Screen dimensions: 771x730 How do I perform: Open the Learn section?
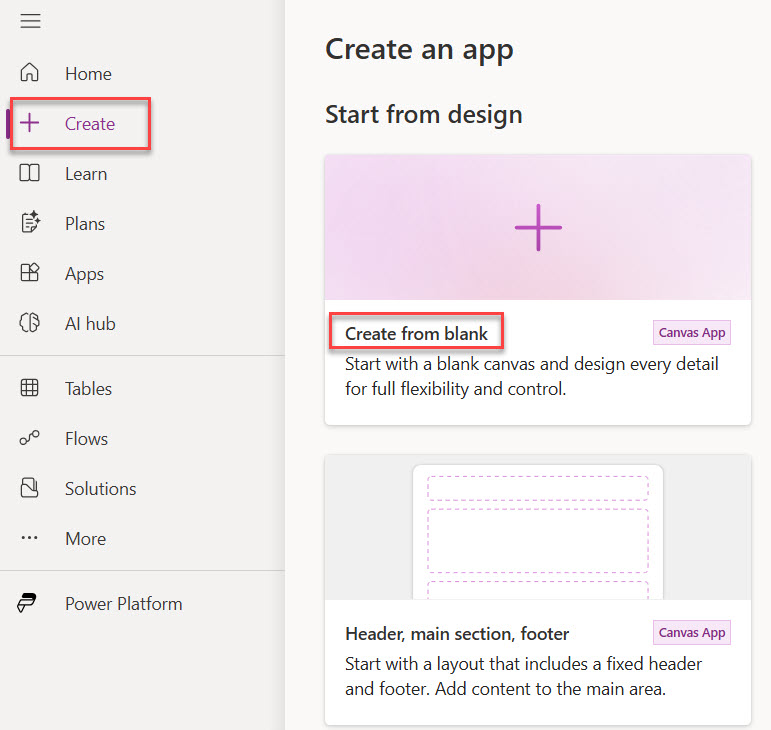coord(86,174)
